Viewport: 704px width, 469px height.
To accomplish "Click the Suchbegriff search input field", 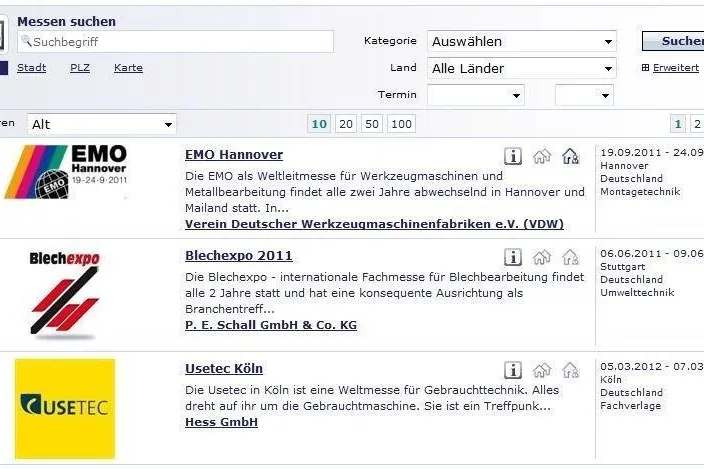I will coord(176,42).
